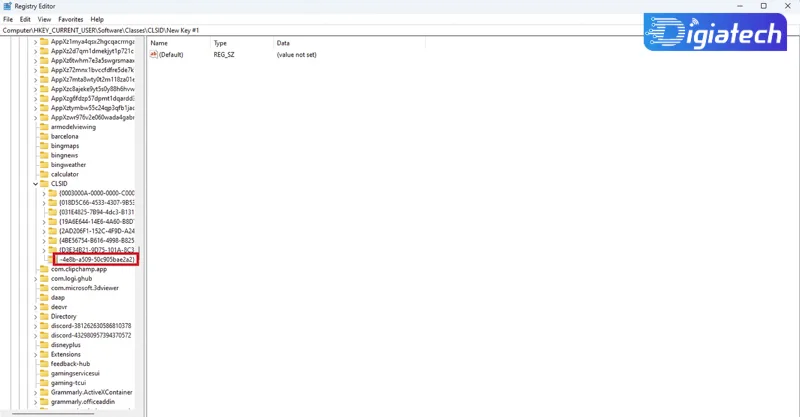800x417 pixels.
Task: Click the gaming-tcui folder icon
Action: (x=44, y=383)
